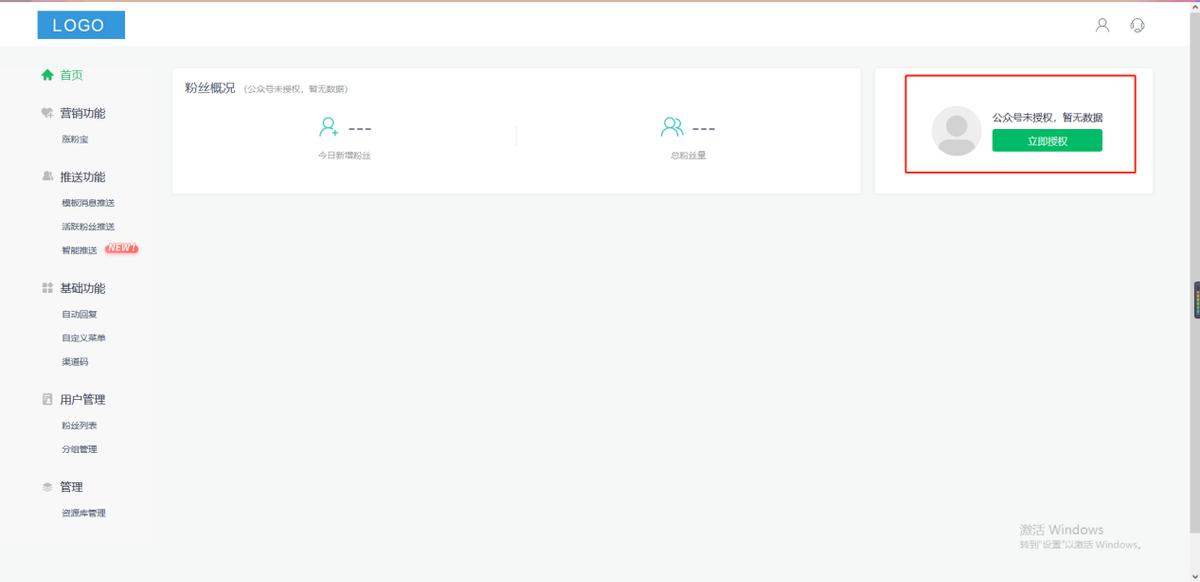Click the customer service headset icon
The width and height of the screenshot is (1200, 582).
(1137, 25)
